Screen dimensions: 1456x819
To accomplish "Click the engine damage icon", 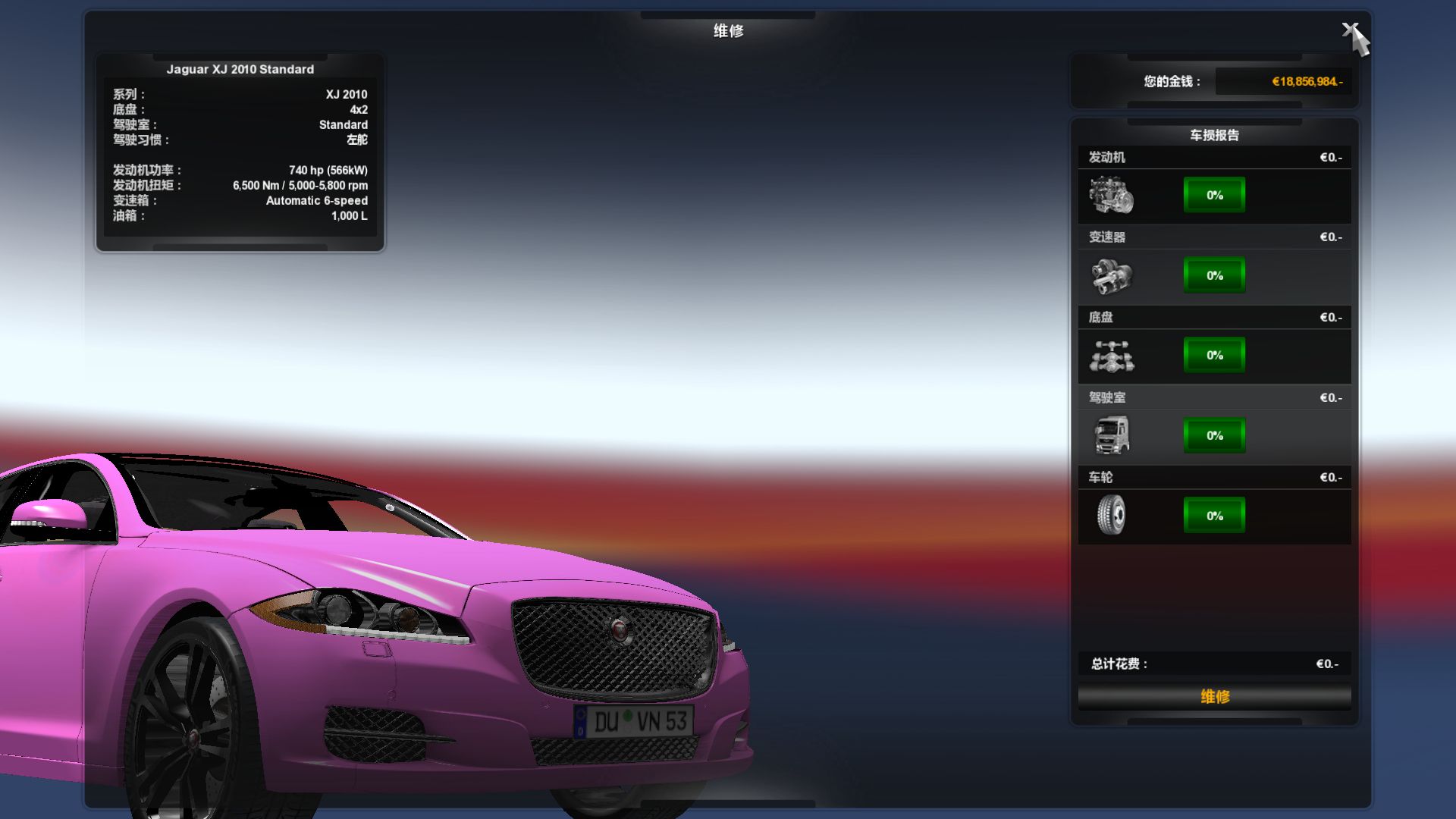I will (1111, 196).
